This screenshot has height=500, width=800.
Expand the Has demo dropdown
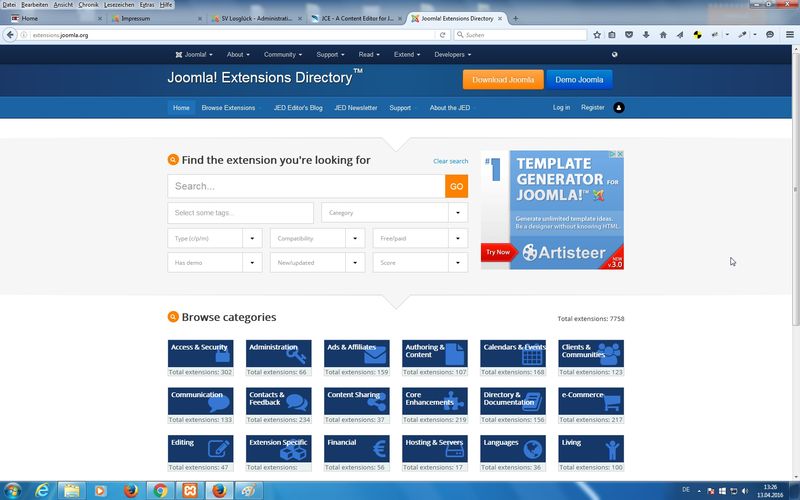click(215, 263)
